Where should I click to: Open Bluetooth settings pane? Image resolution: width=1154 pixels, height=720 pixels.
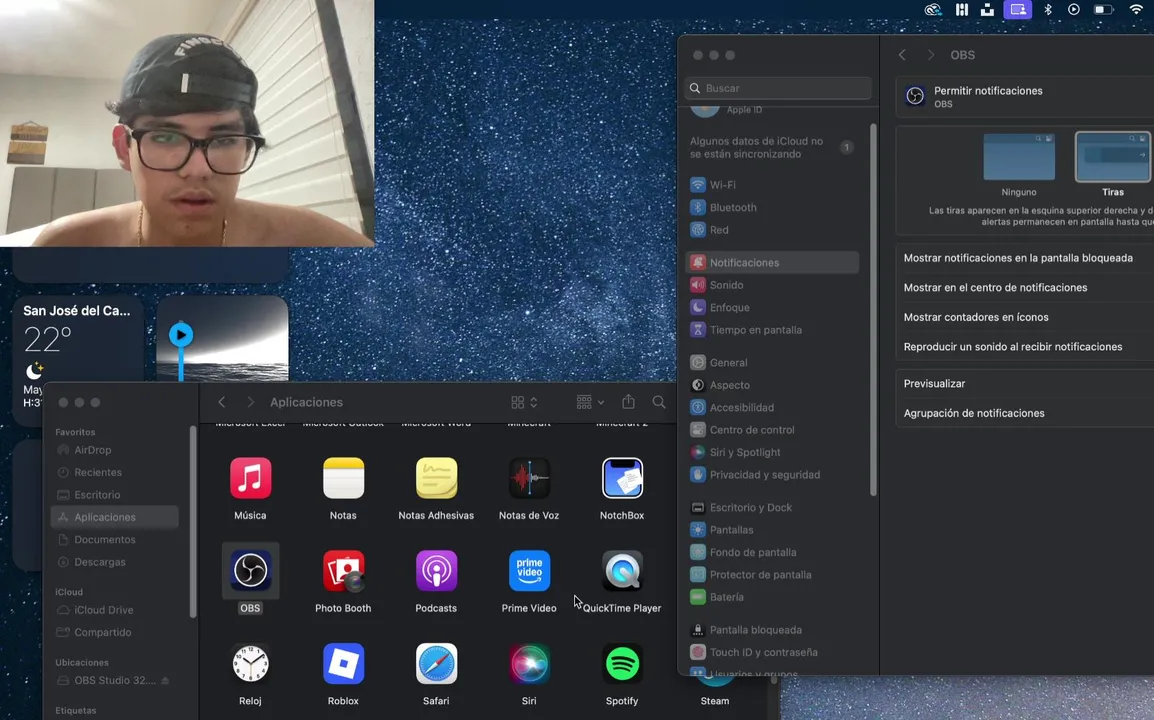point(772,208)
